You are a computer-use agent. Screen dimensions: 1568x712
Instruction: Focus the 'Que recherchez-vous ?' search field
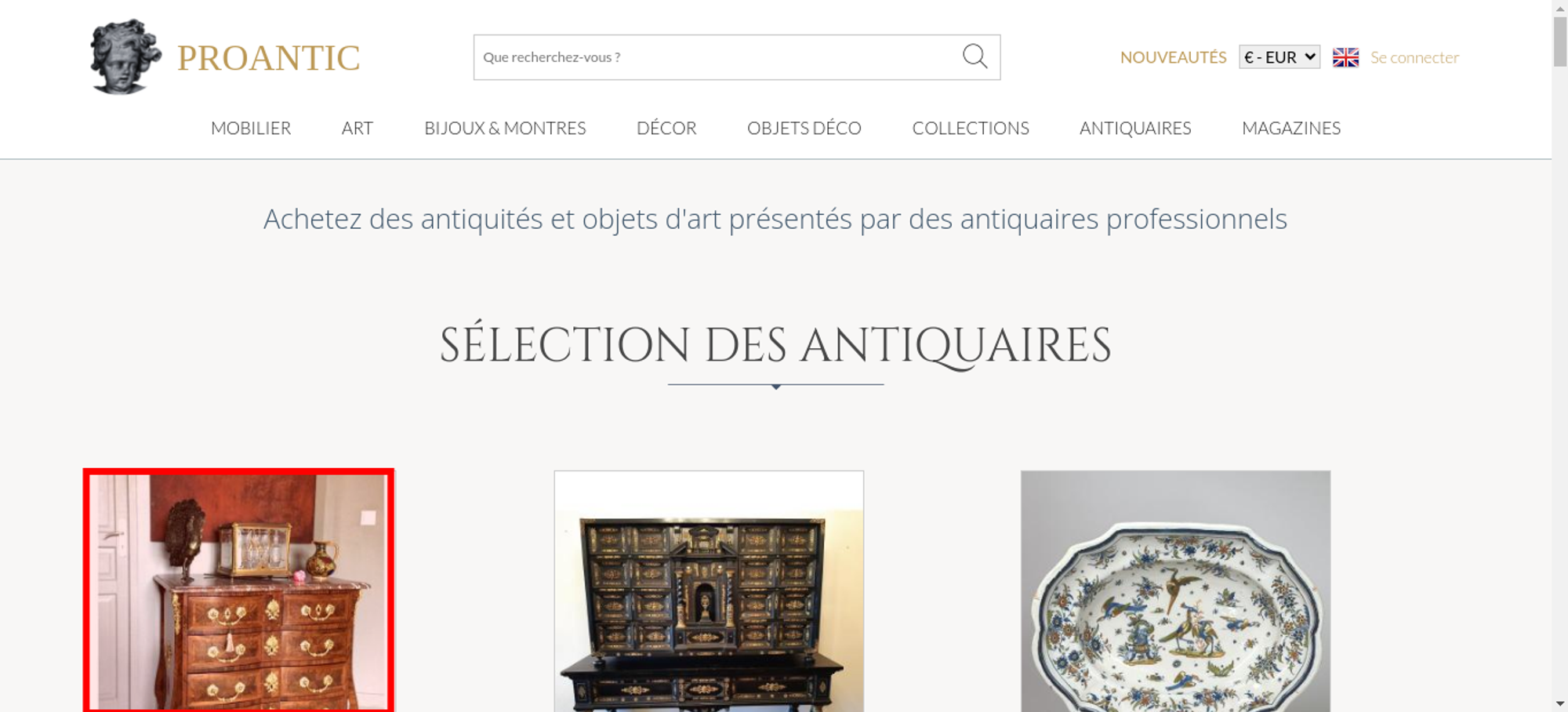click(717, 57)
